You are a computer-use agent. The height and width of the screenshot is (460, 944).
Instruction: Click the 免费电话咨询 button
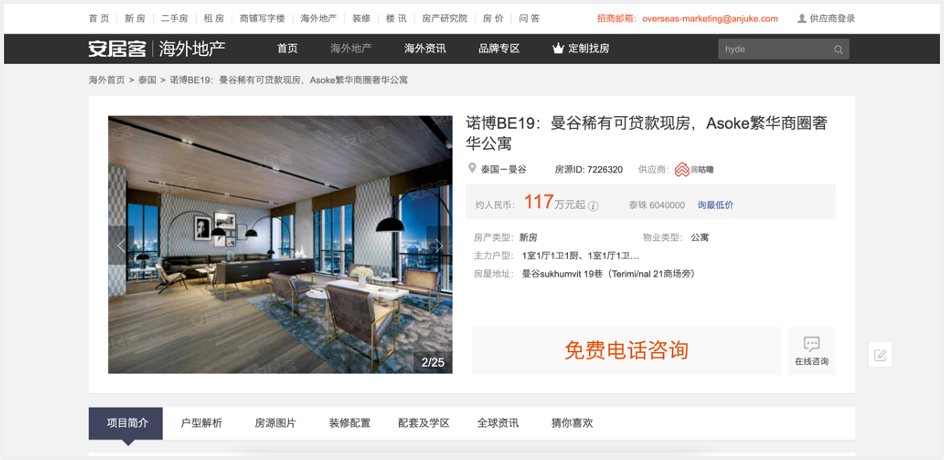click(626, 350)
